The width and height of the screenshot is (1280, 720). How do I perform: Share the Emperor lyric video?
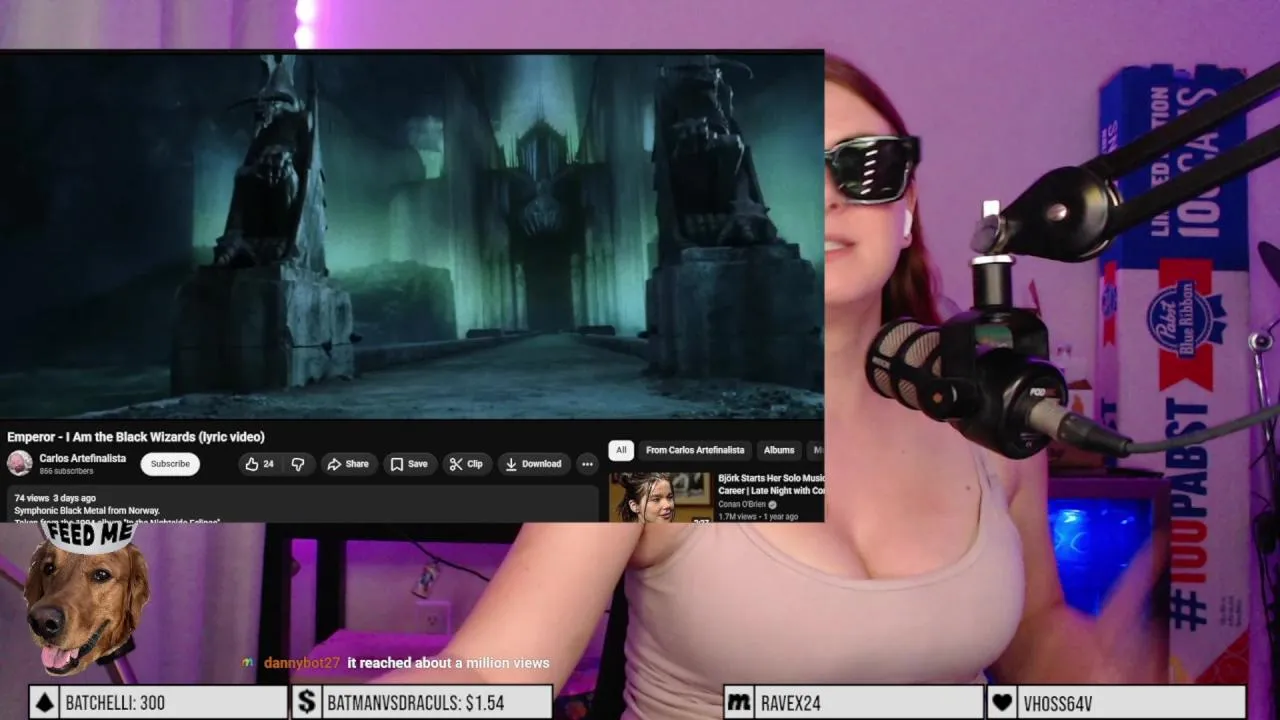coord(348,464)
